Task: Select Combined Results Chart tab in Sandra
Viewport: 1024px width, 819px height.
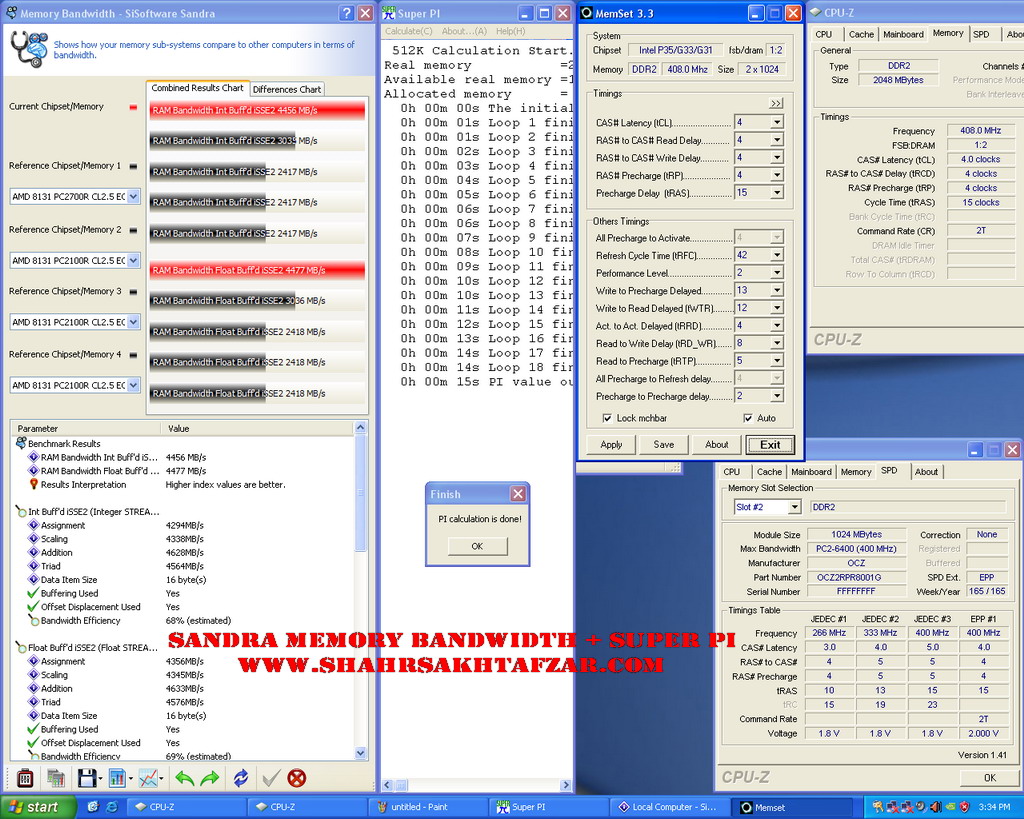Action: point(197,88)
